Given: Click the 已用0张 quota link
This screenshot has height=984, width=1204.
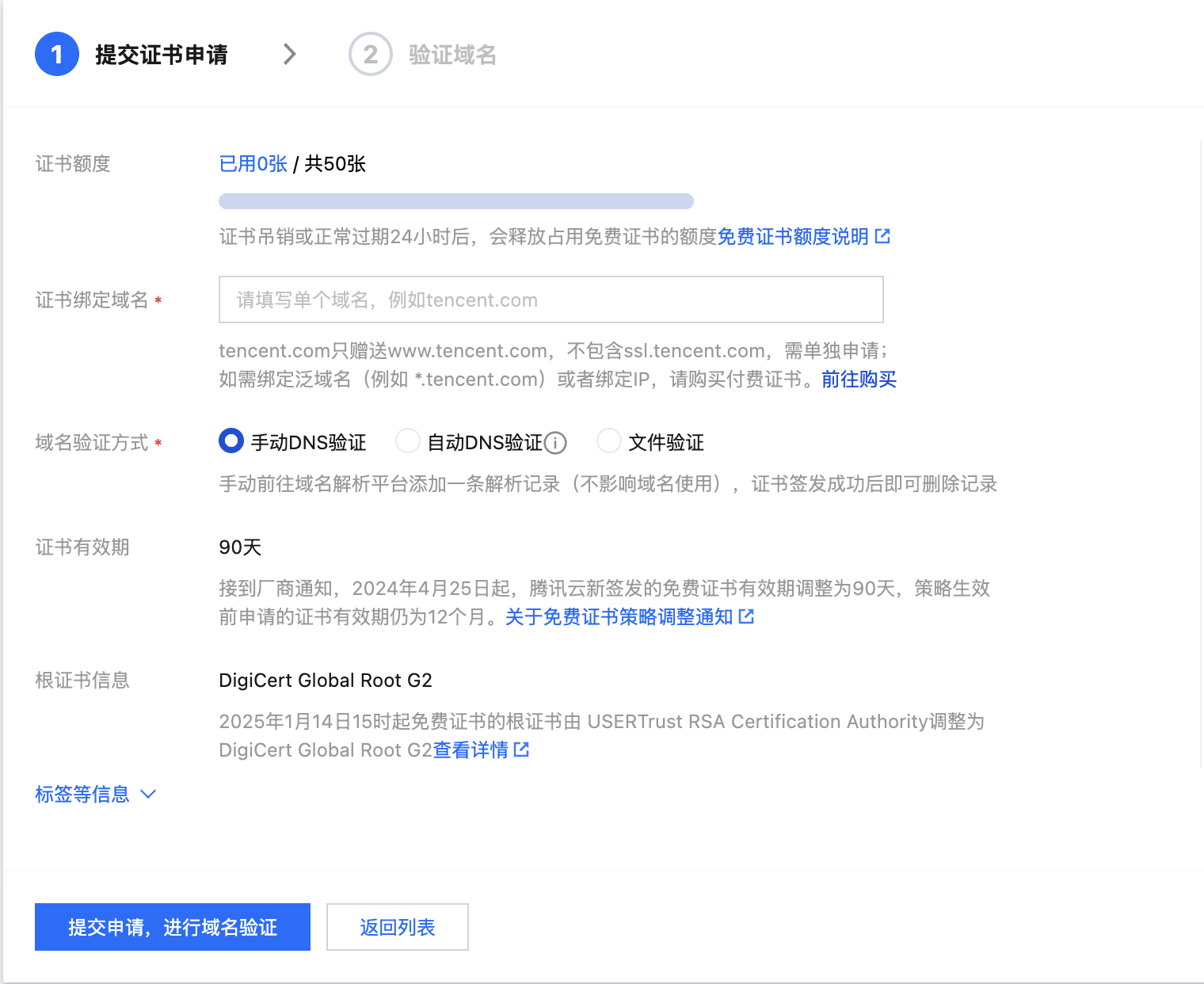Looking at the screenshot, I should pos(253,164).
